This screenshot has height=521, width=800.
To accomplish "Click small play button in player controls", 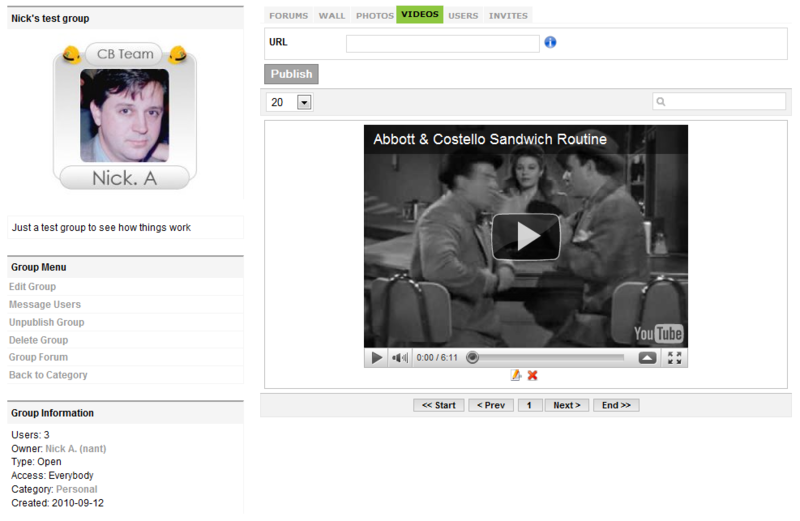I will click(x=377, y=358).
